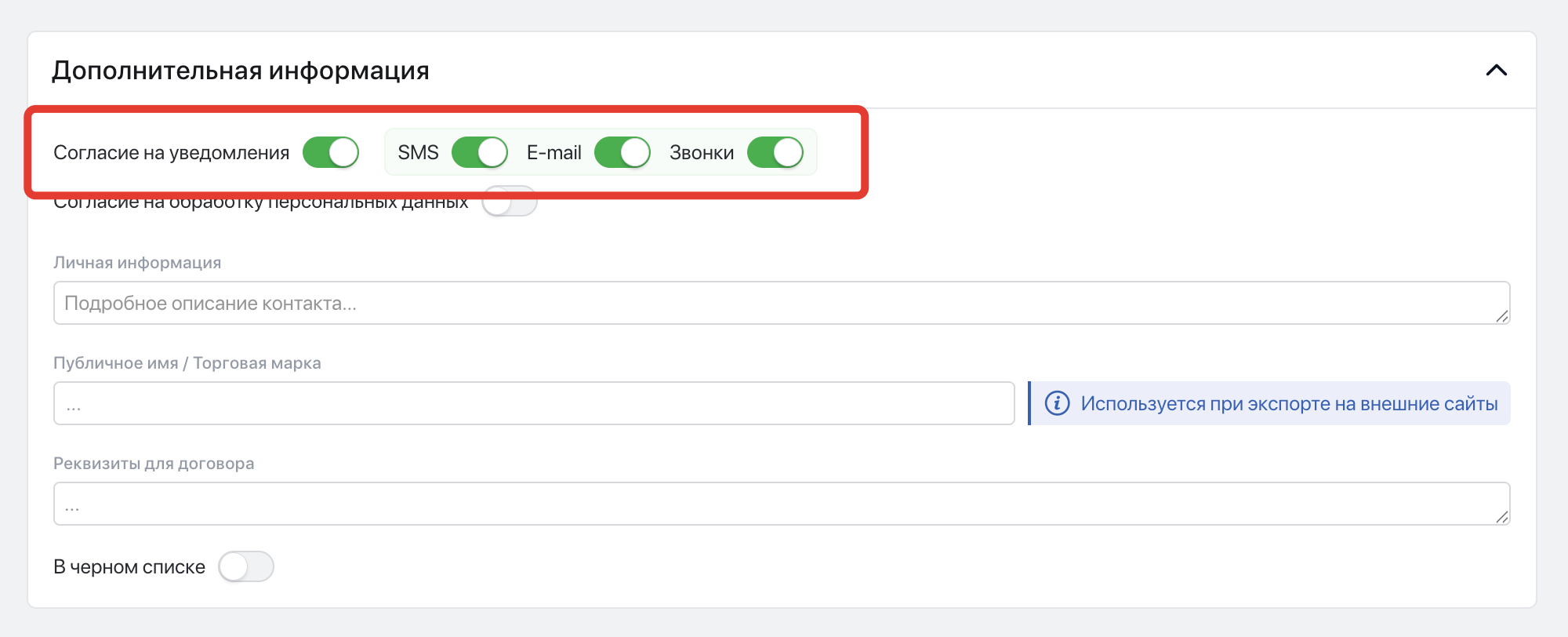
Task: Click the info icon in the export hint
Action: tap(1057, 403)
